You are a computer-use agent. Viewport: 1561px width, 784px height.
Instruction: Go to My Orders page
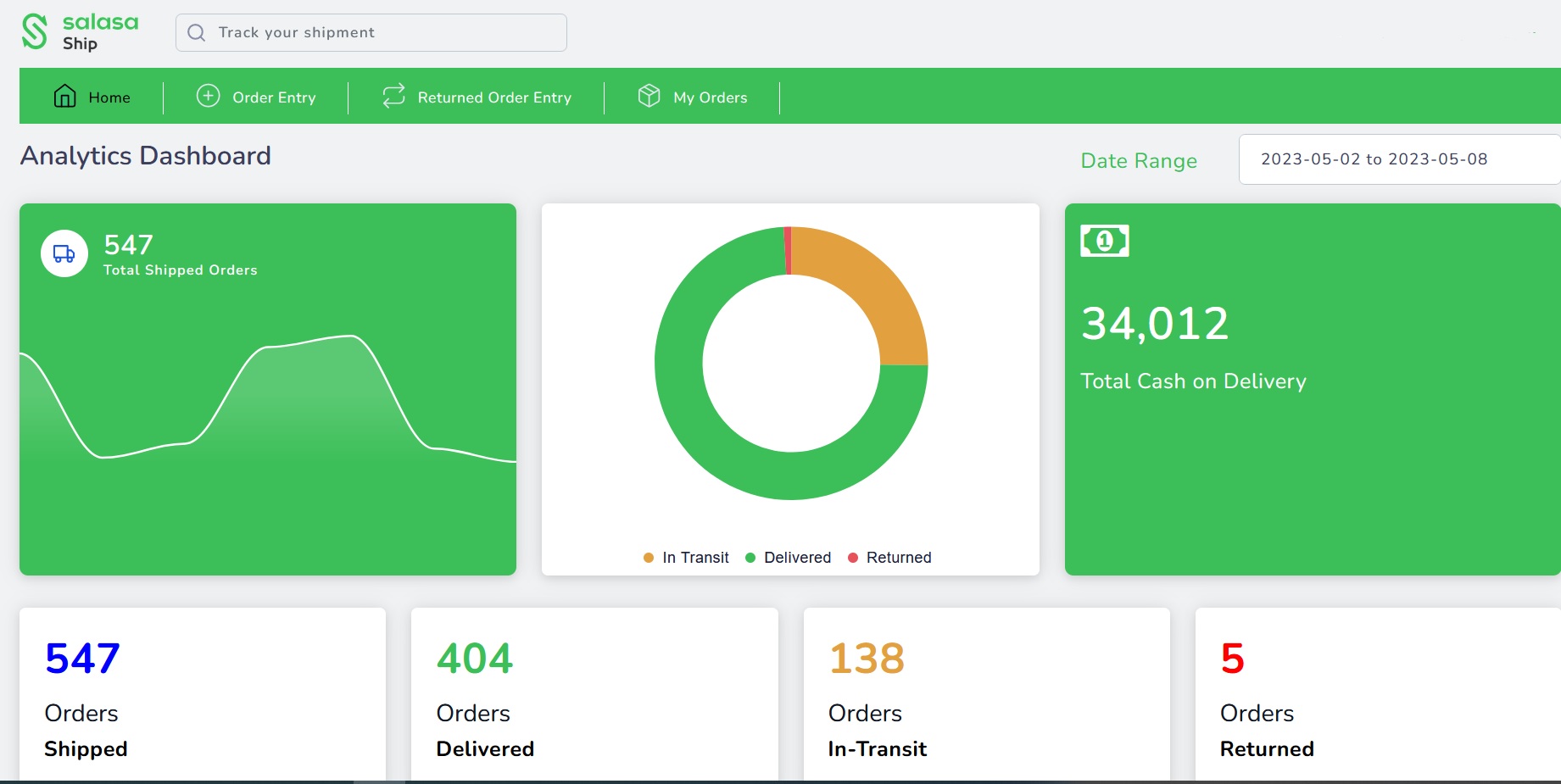pos(710,97)
